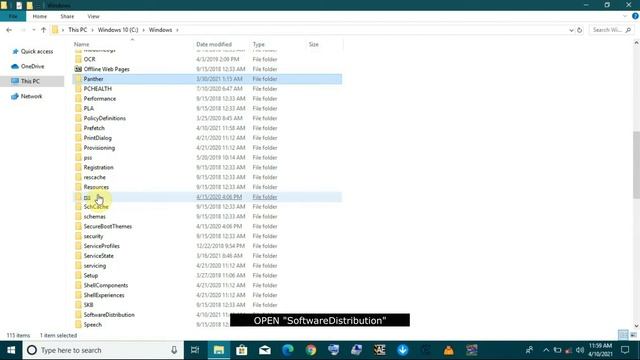Open Mail app on taskbar
The image size is (640, 360).
(x=265, y=350)
